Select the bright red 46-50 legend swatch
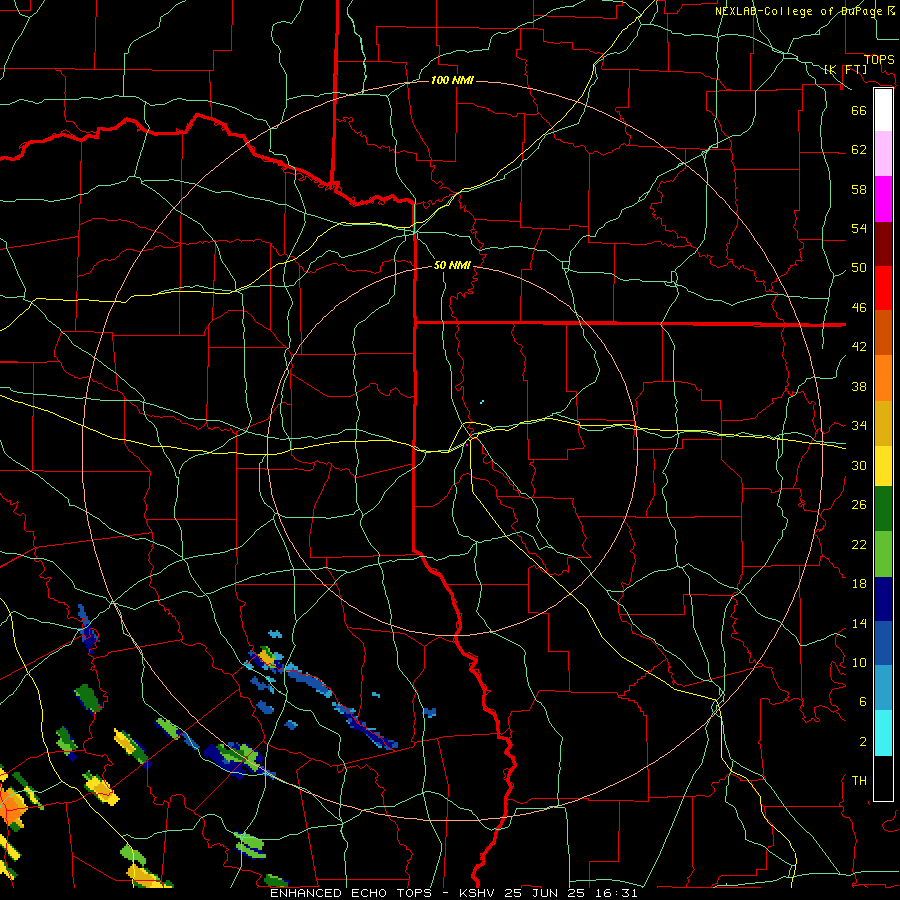 coord(883,288)
